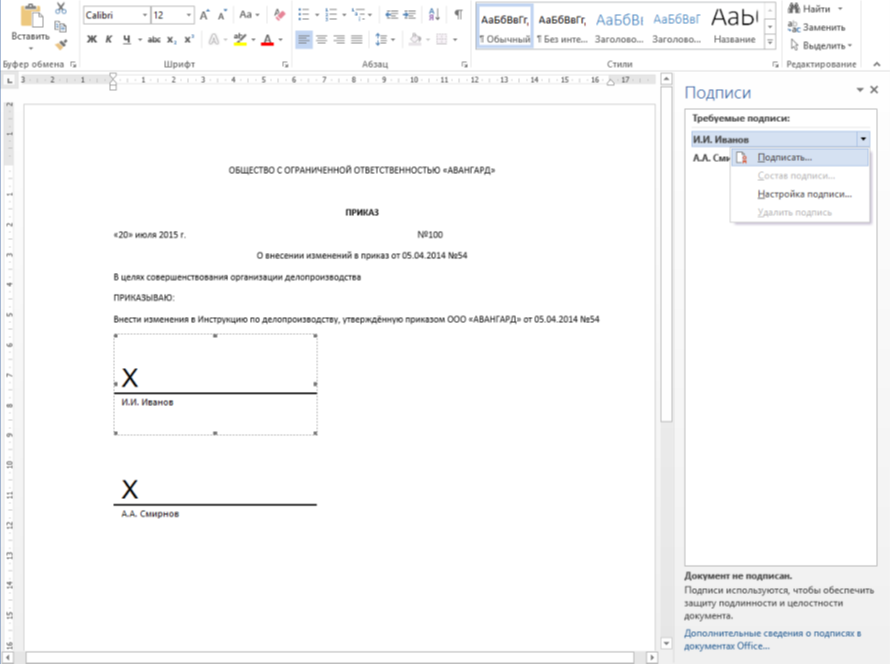890x664 pixels.
Task: Open the Calibri font name dropdown
Action: pyautogui.click(x=145, y=15)
